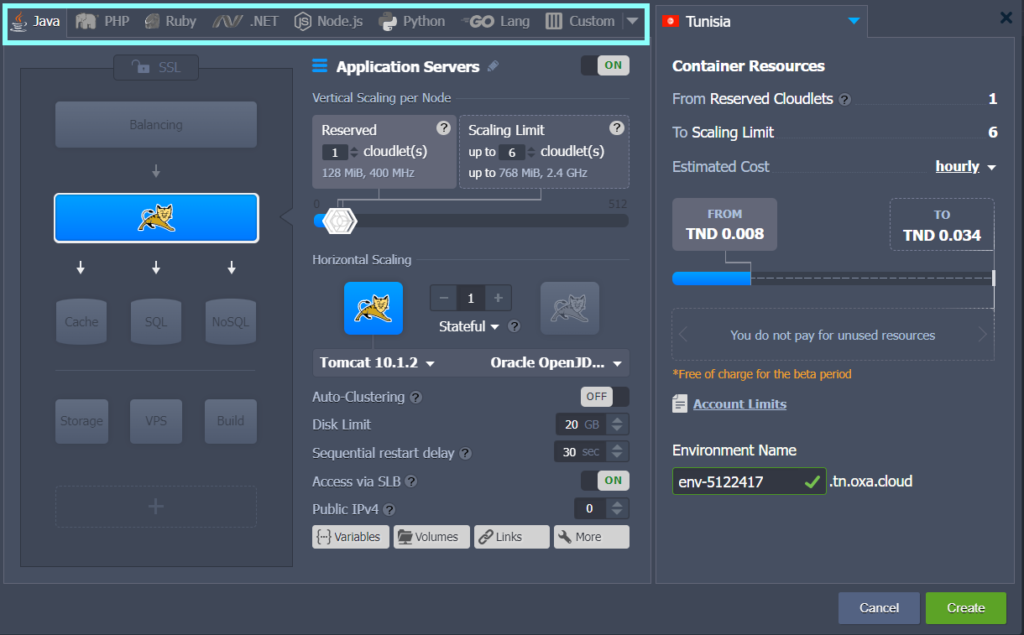Switch to the Java tab

coord(37,22)
